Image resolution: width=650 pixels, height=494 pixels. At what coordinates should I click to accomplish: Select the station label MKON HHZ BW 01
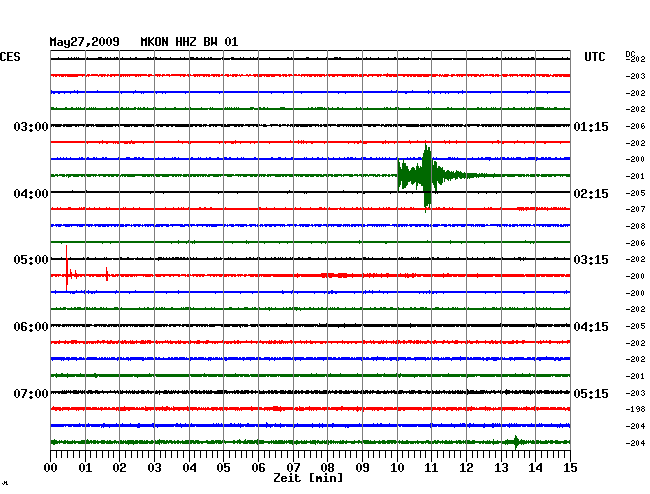[x=189, y=42]
